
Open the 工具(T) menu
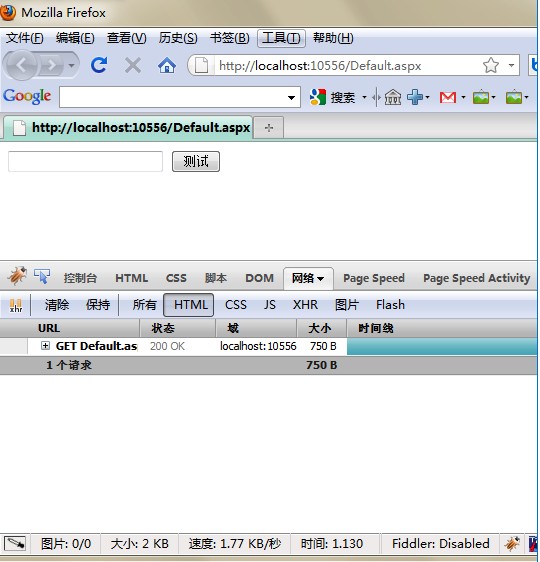coord(281,38)
